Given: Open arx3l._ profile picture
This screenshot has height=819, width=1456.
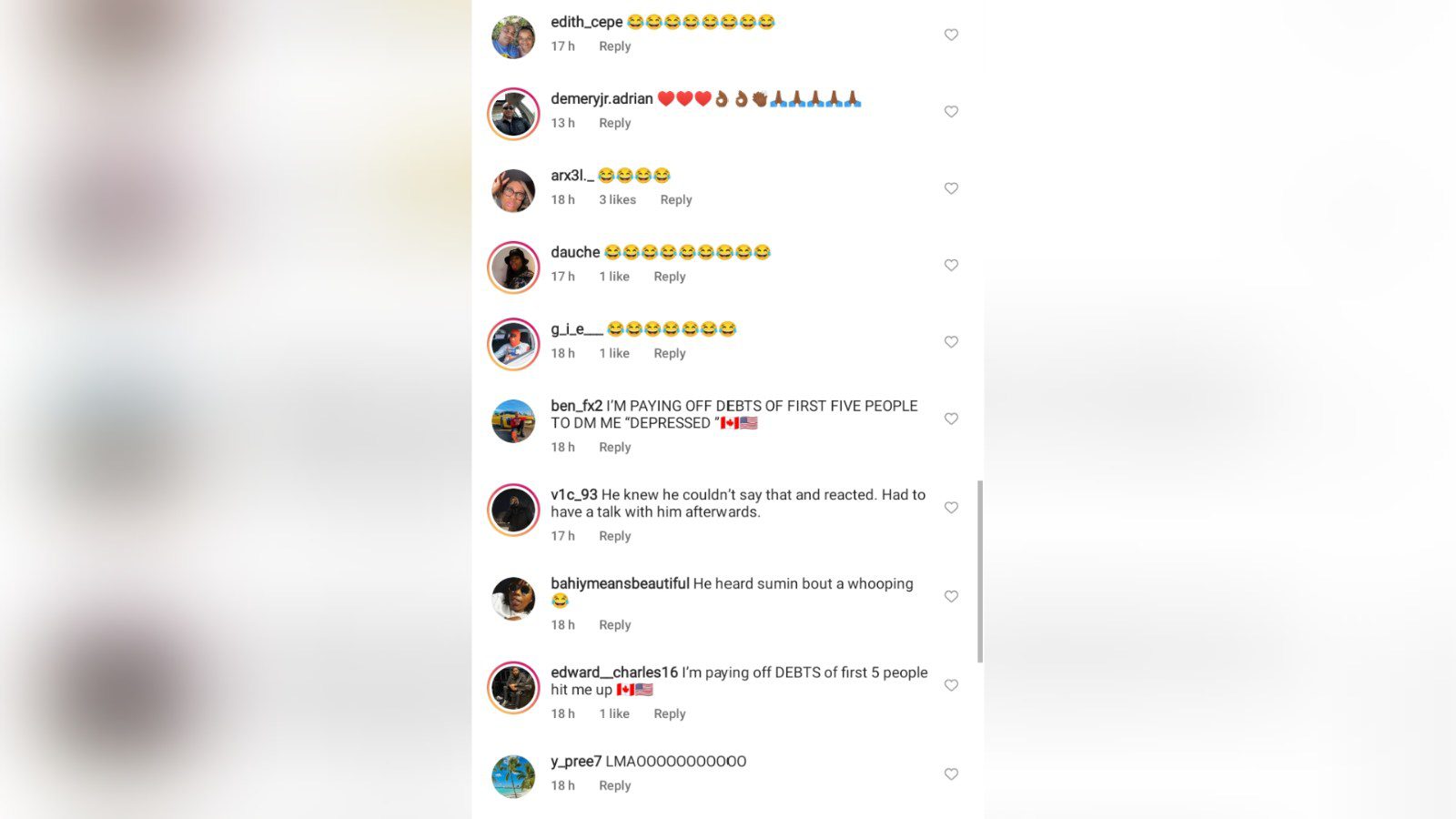Looking at the screenshot, I should pos(513,190).
